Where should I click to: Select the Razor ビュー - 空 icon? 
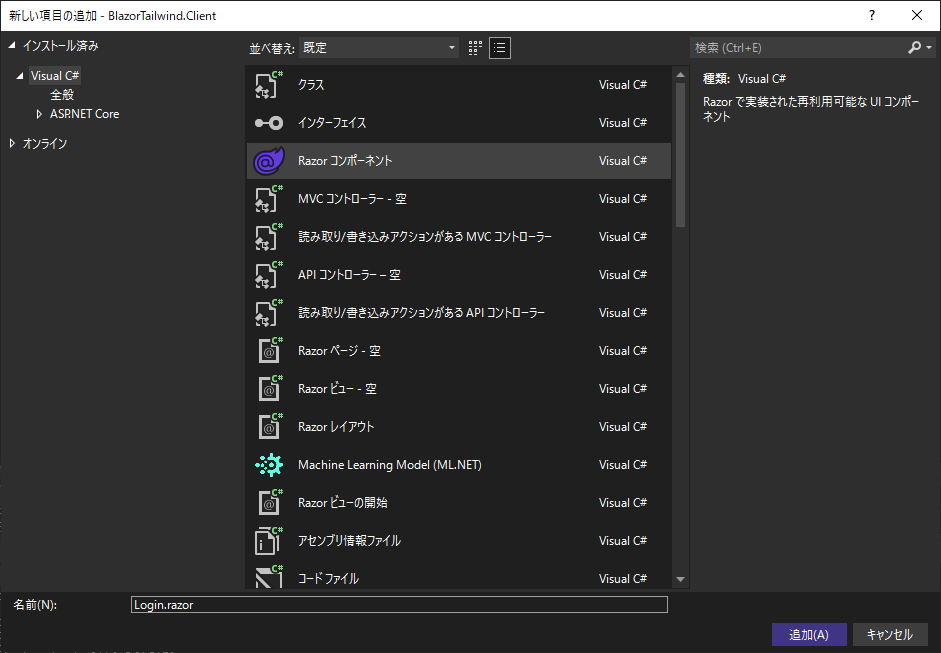(270, 389)
